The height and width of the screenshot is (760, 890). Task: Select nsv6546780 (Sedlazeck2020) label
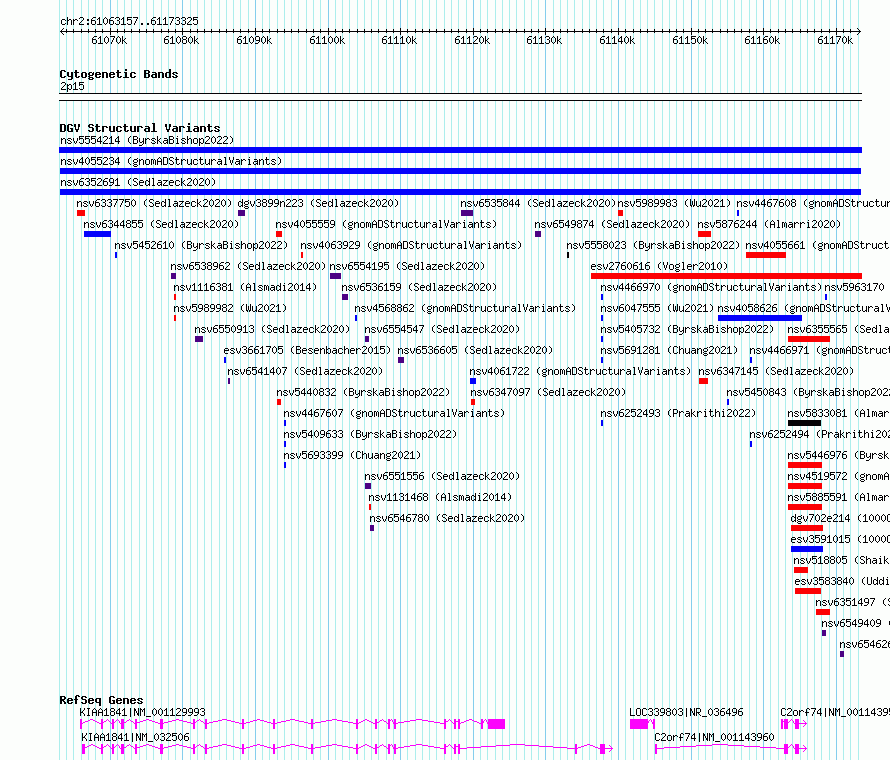point(447,518)
